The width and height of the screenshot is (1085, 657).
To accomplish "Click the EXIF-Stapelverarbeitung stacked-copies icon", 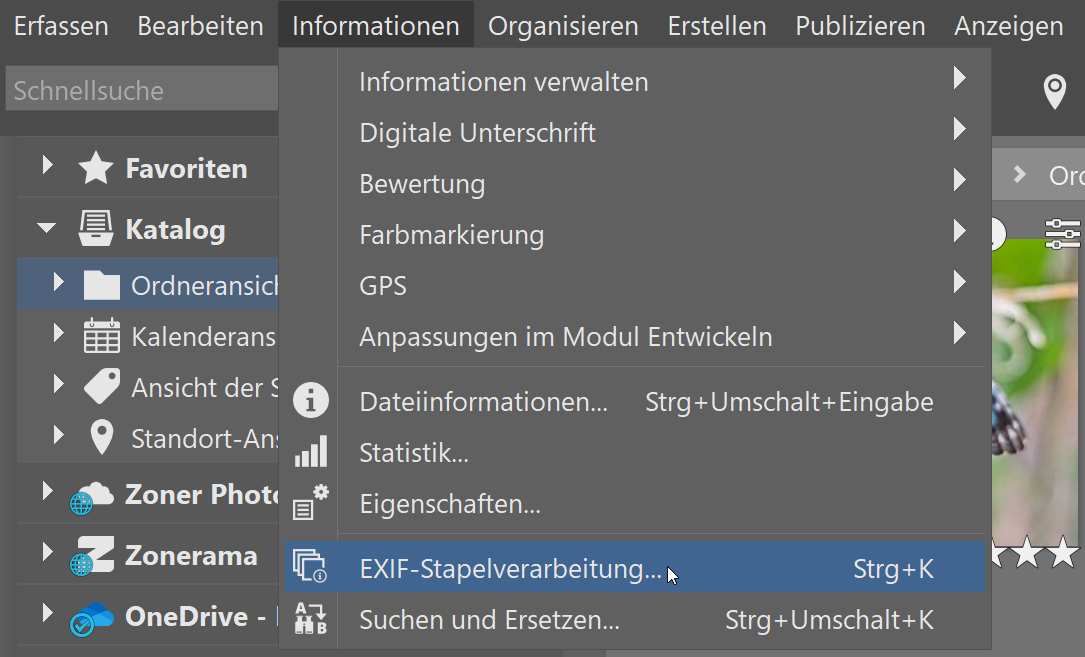I will (310, 567).
